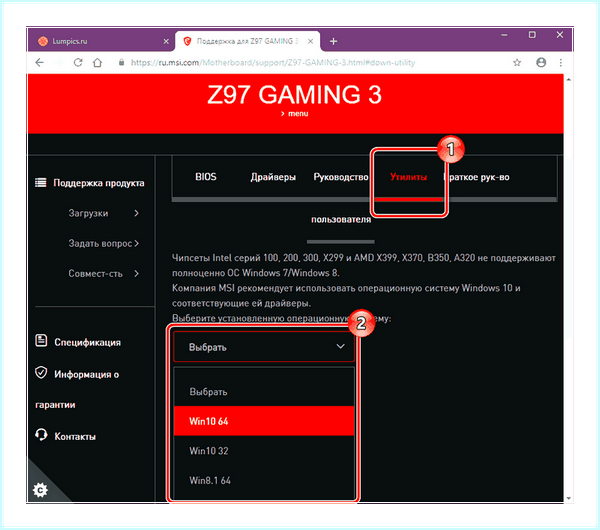Screen dimensions: 600x530
Task: Open the user profile icon in toolbar
Action: pos(541,62)
